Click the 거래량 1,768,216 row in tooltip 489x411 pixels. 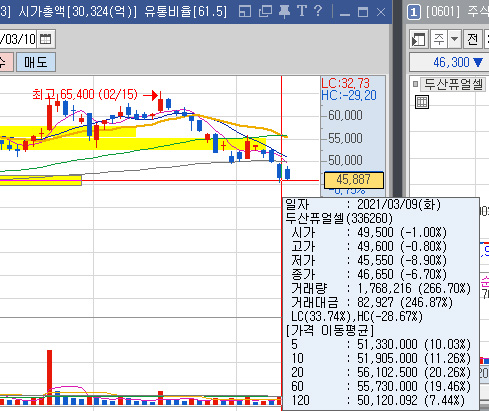click(381, 288)
